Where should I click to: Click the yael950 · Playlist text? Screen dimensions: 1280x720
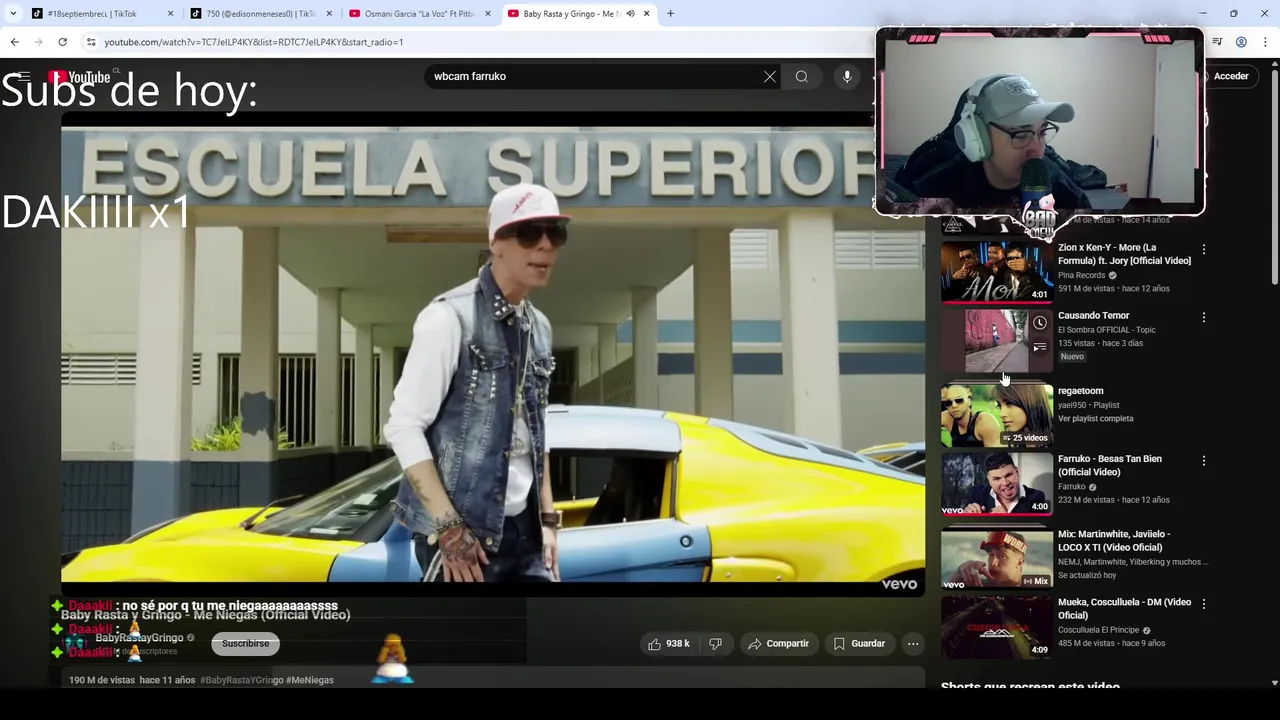1089,405
